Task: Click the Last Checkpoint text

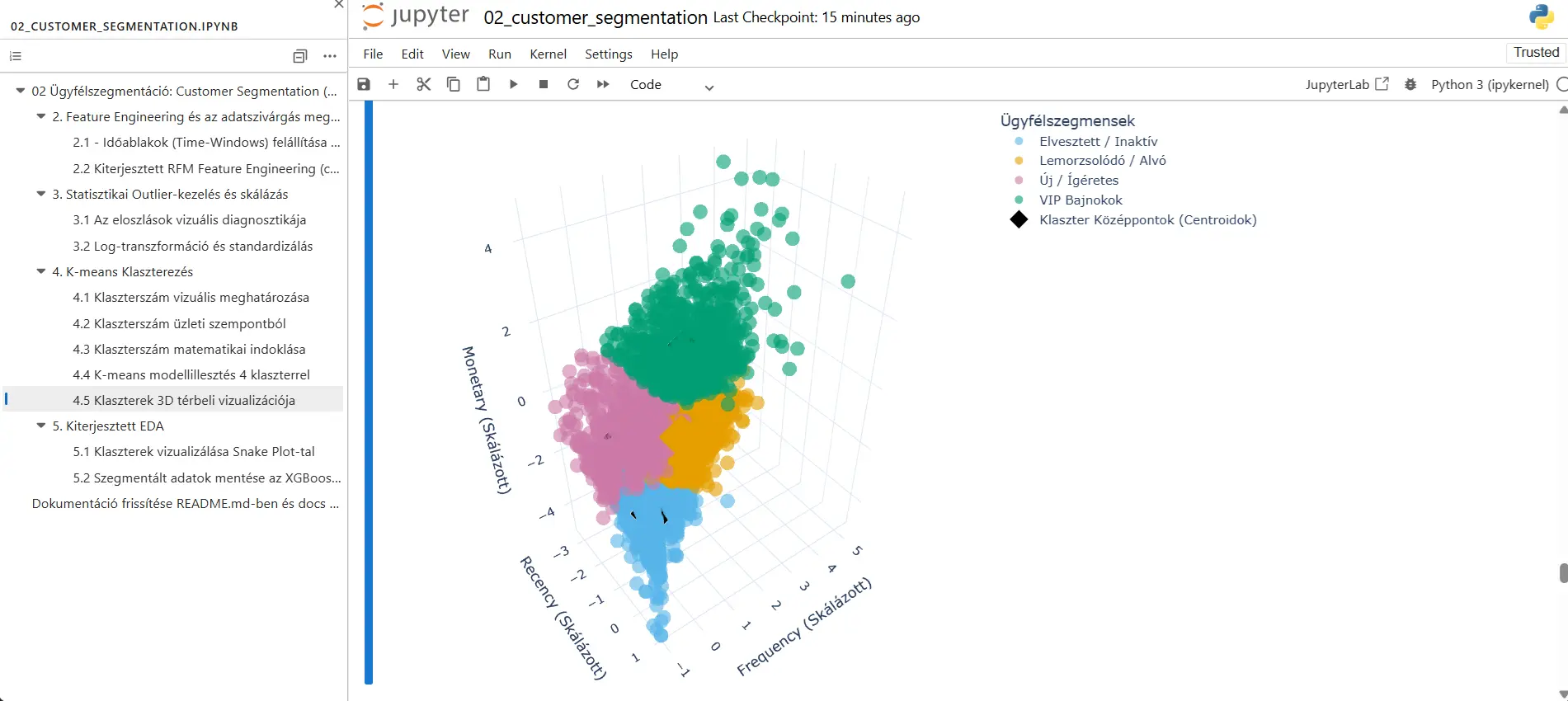Action: [x=817, y=17]
